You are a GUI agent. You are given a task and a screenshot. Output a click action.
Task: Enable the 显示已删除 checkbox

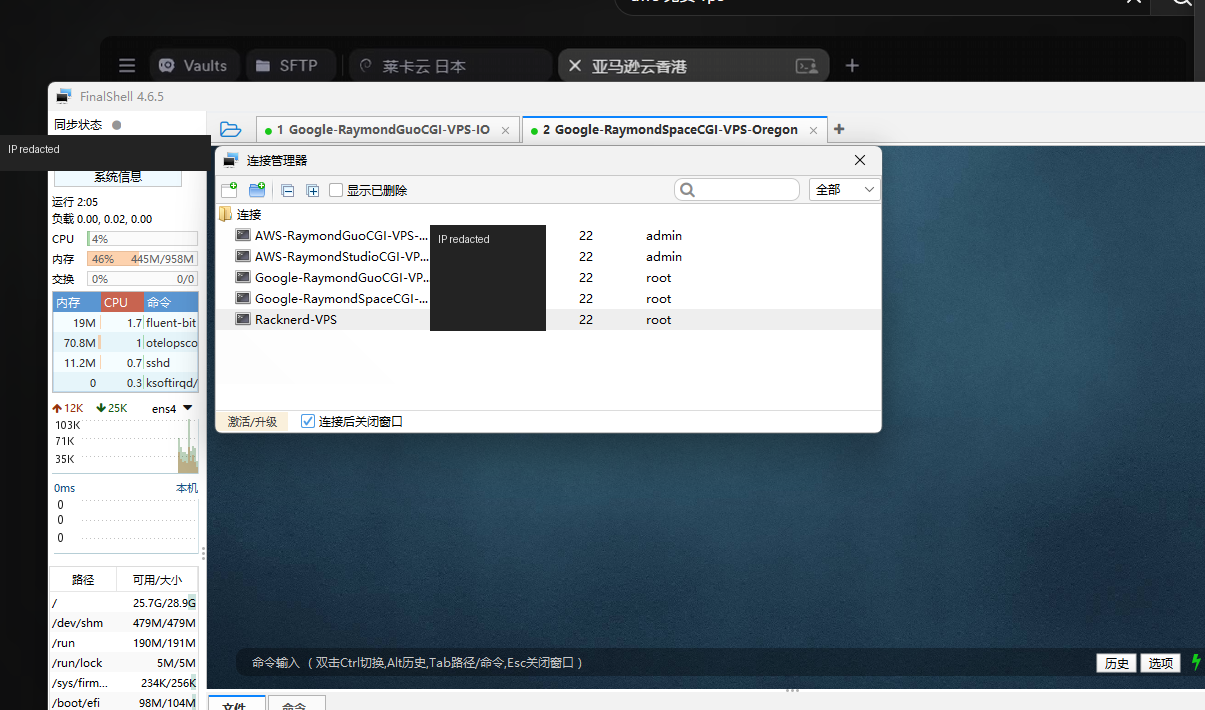click(336, 190)
